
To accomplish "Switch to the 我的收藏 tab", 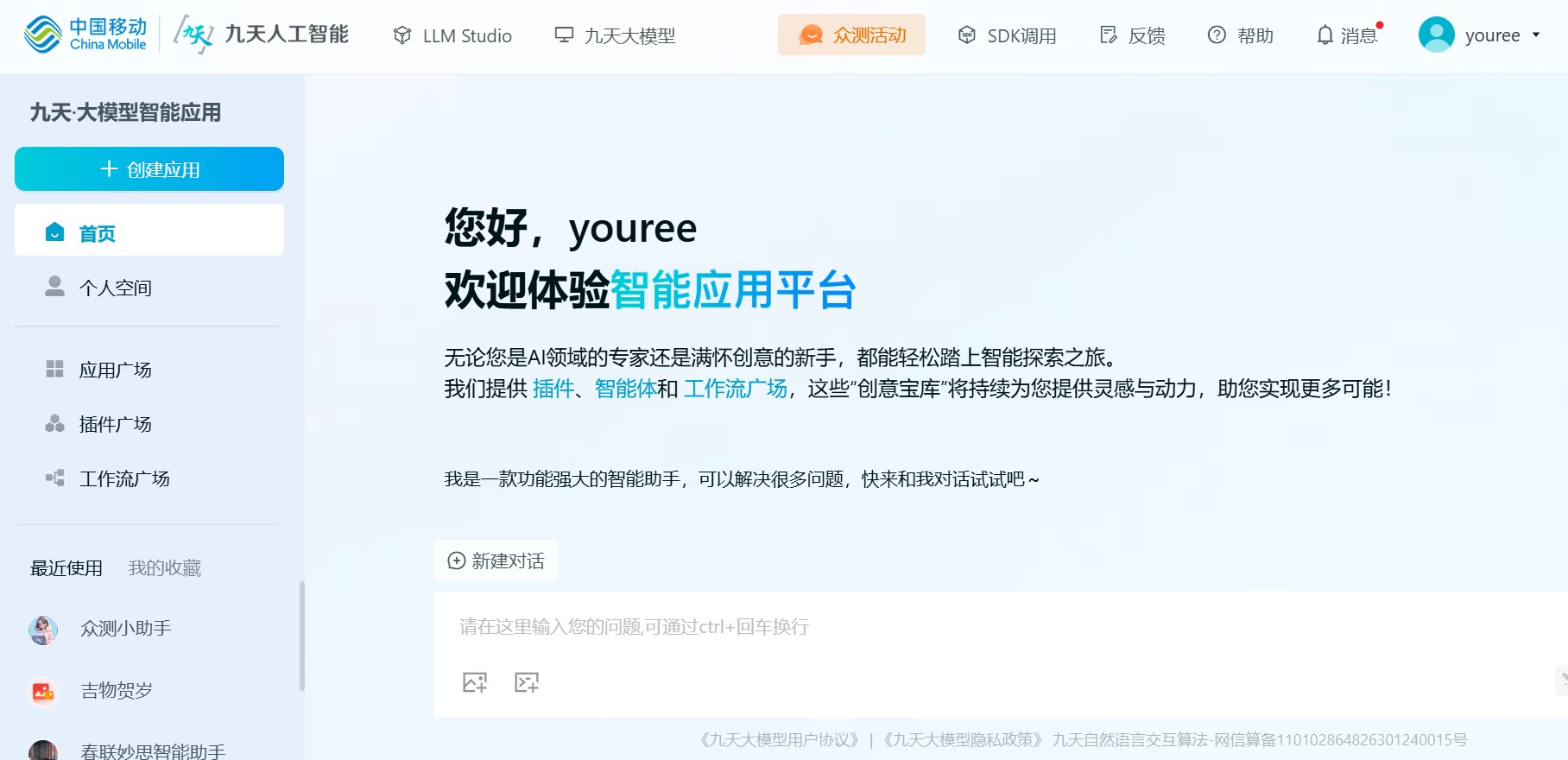I will (165, 567).
